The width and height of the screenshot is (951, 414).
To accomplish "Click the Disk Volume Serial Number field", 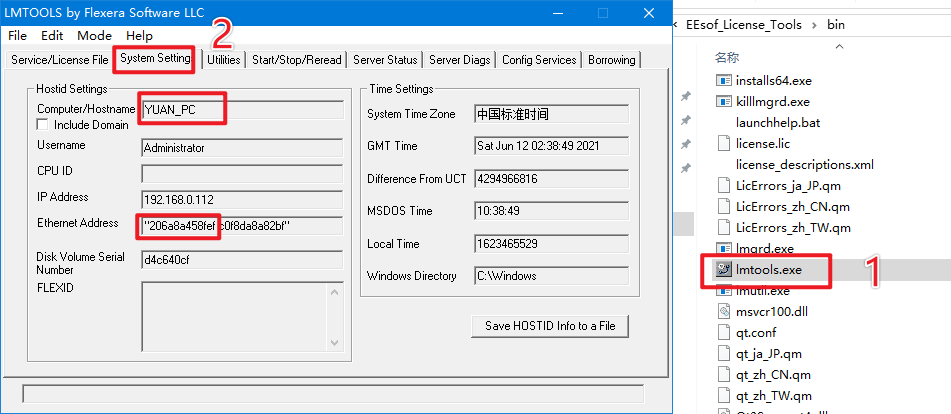I will pyautogui.click(x=243, y=259).
